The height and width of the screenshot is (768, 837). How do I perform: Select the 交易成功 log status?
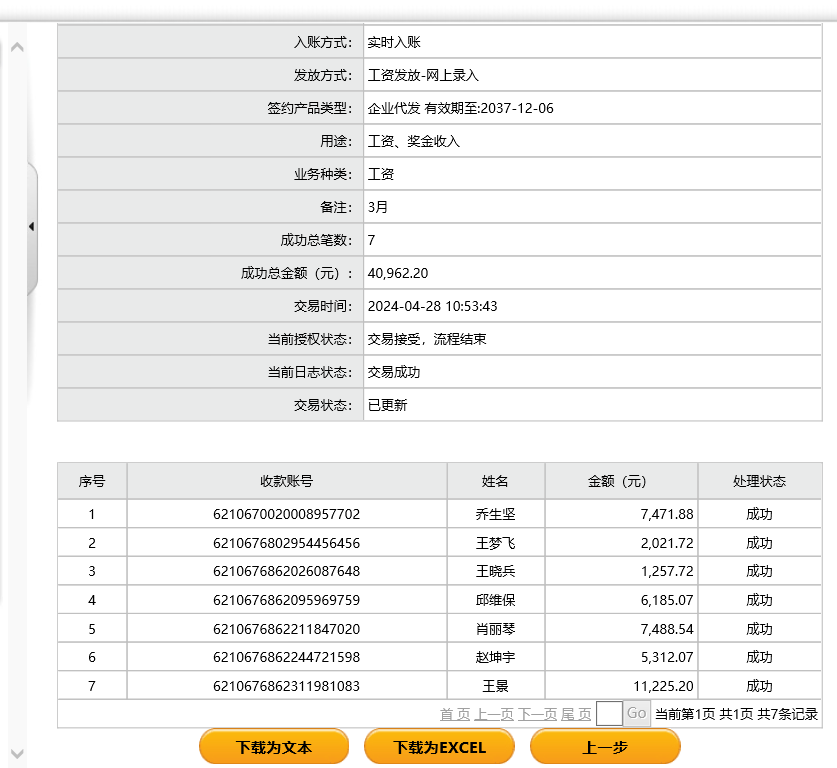click(x=394, y=373)
